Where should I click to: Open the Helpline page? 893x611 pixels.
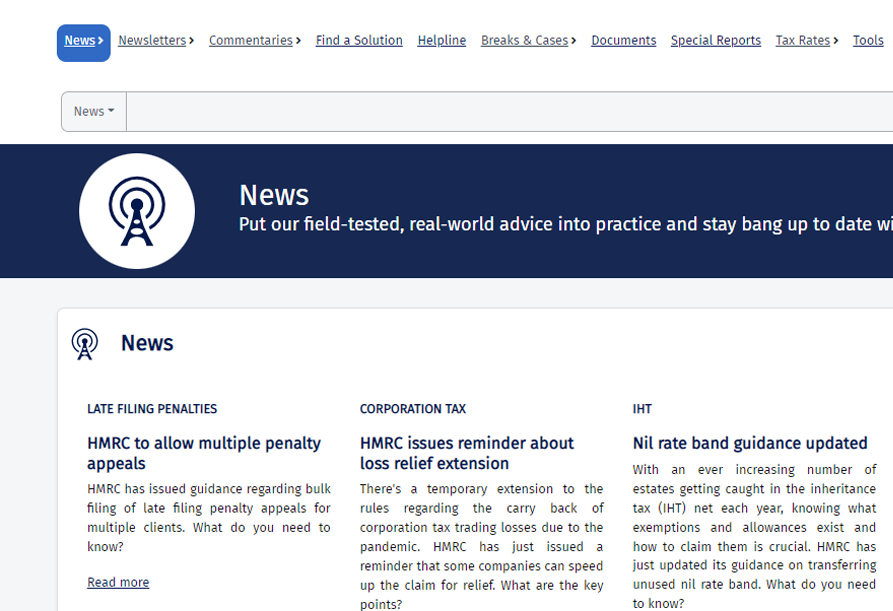(x=442, y=41)
